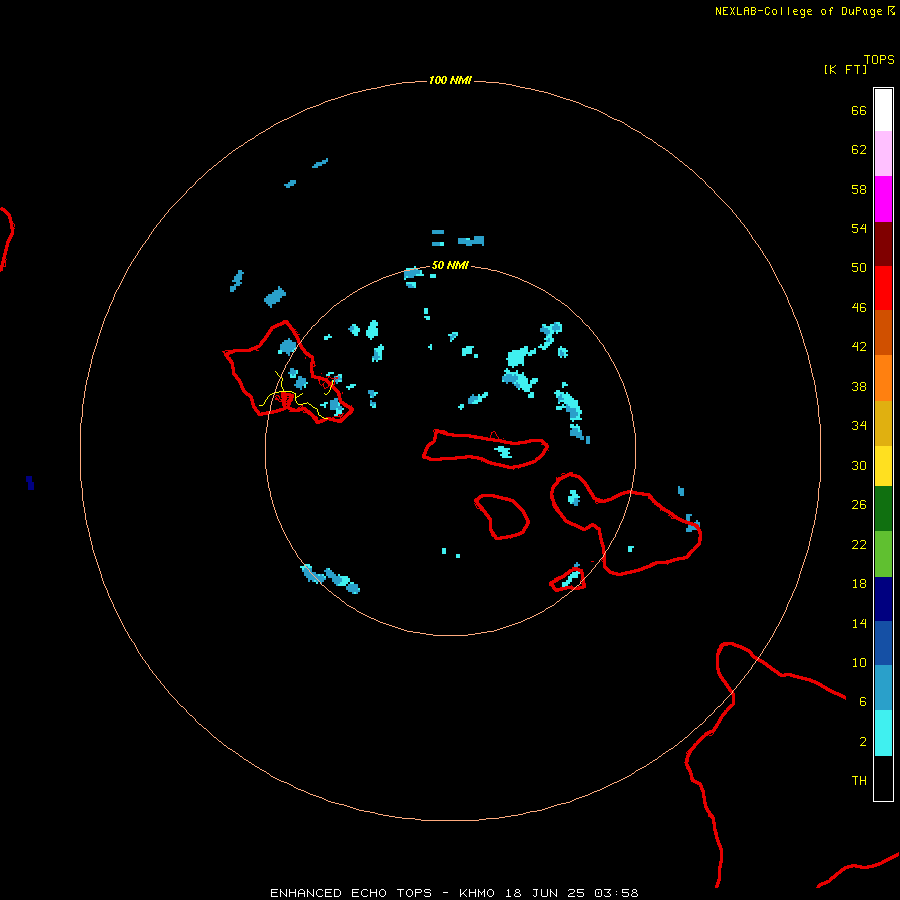The width and height of the screenshot is (900, 900).
Task: Click the legend value 34
Action: (859, 425)
